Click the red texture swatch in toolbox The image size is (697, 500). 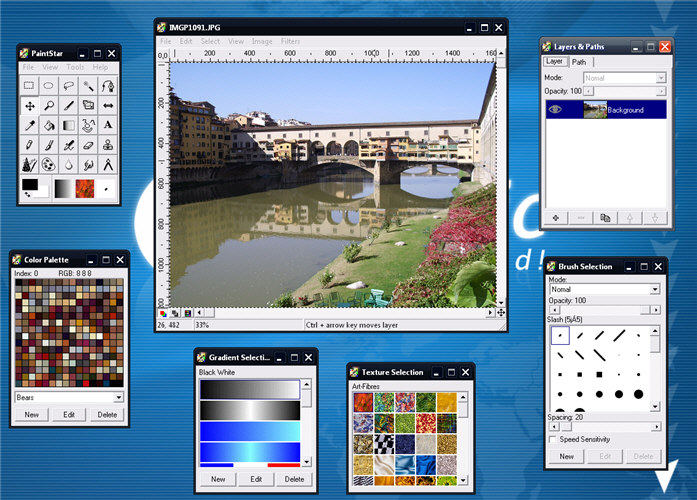[x=85, y=188]
